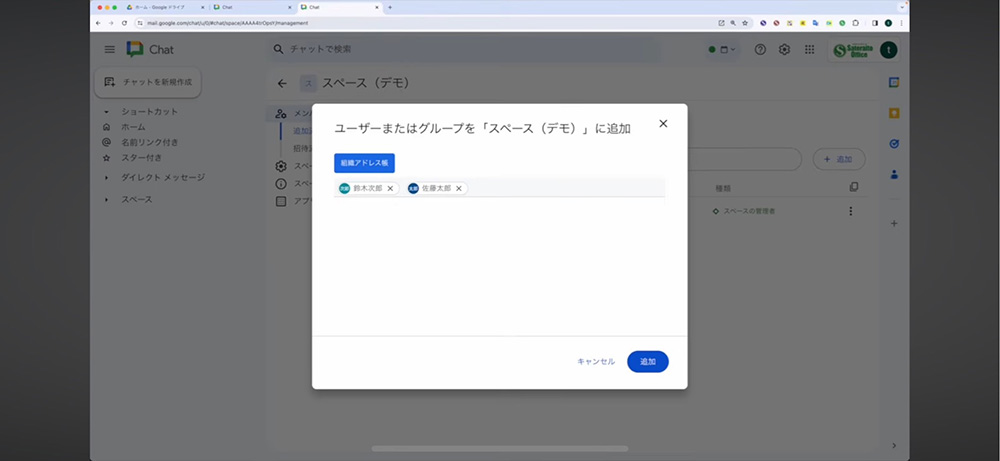This screenshot has width=1000, height=461.
Task: Open the help question mark icon
Action: coord(760,50)
